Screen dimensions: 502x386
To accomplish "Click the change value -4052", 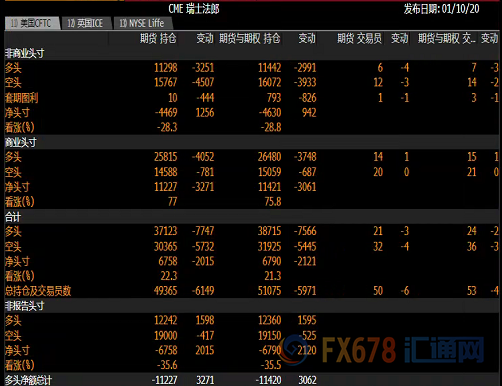I will pyautogui.click(x=203, y=157).
